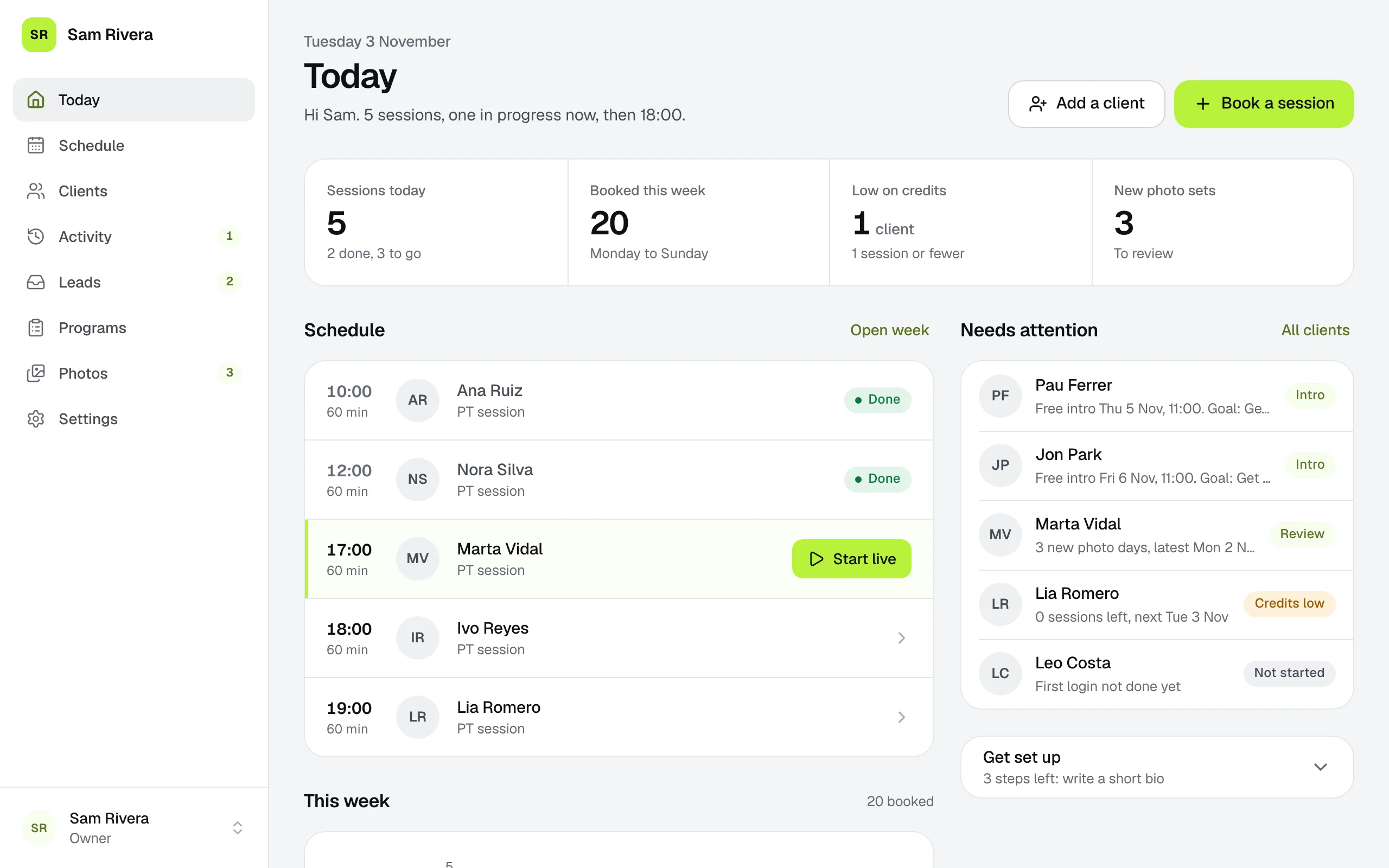Click the Leads inbox icon
The image size is (1389, 868).
36,282
